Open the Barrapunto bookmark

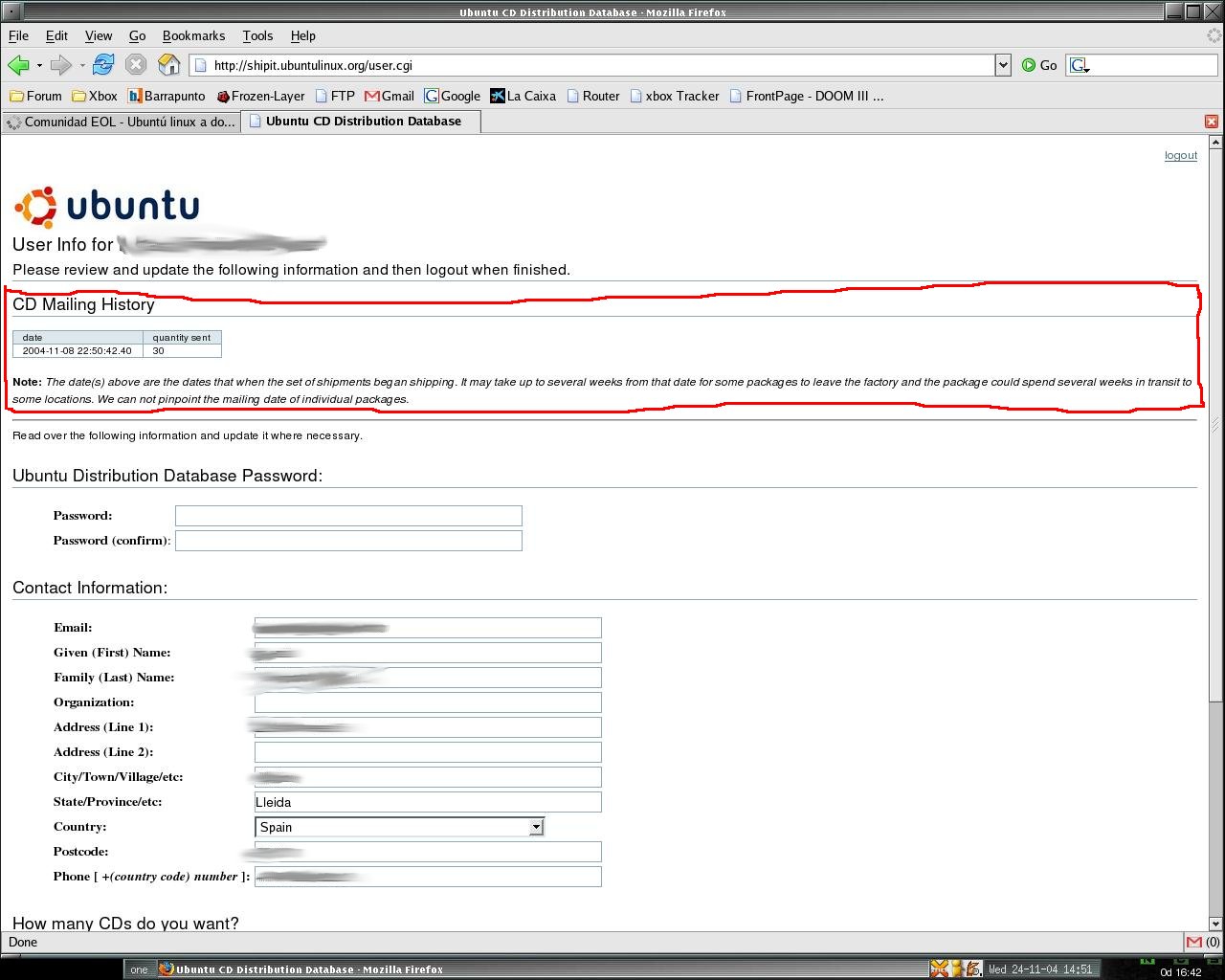point(167,96)
